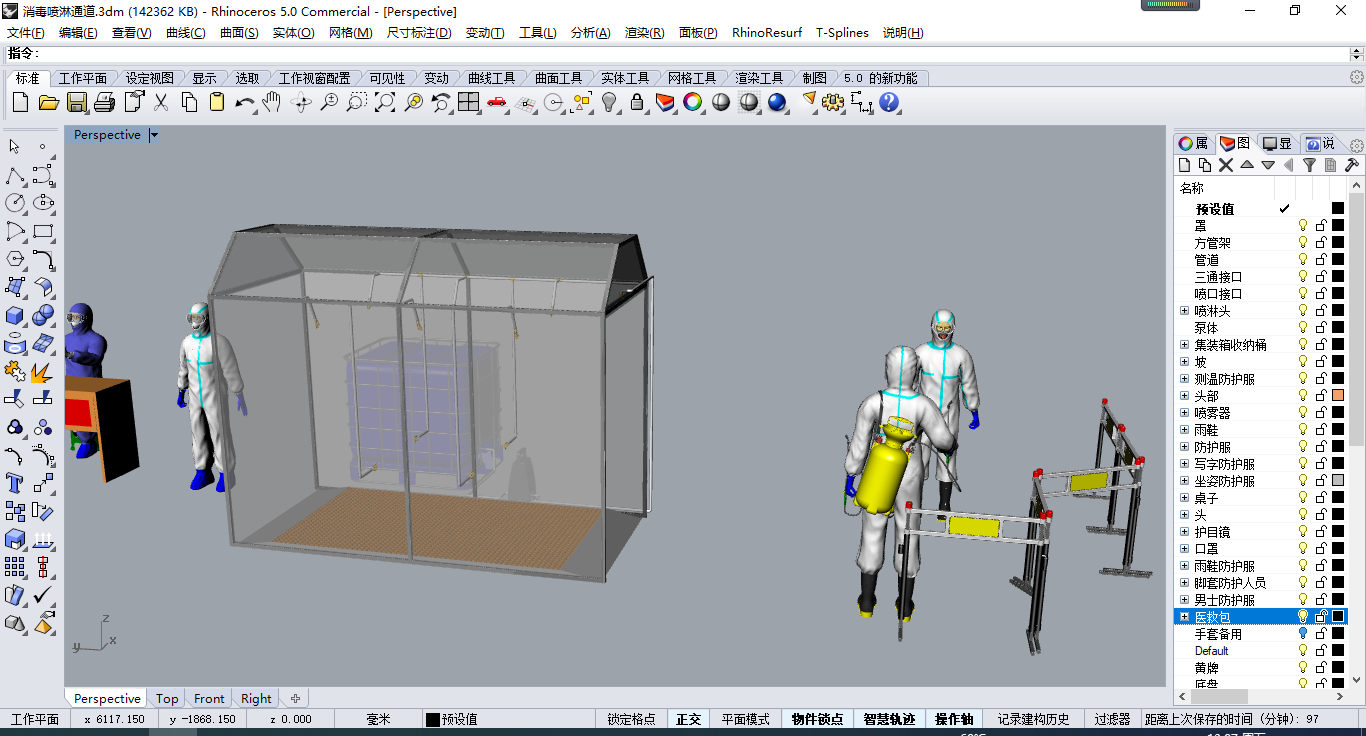The image size is (1366, 736).
Task: Save the model with the floppy disk icon
Action: pos(77,102)
